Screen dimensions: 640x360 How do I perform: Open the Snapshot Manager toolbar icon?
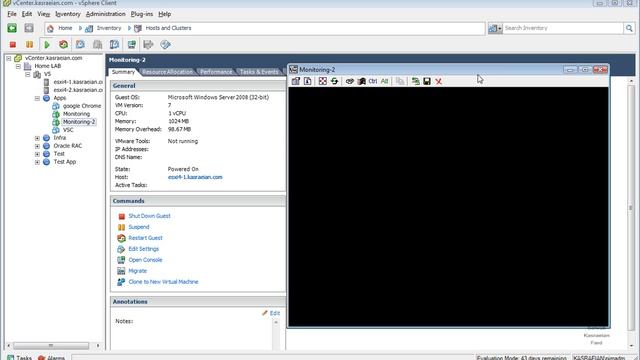114,44
